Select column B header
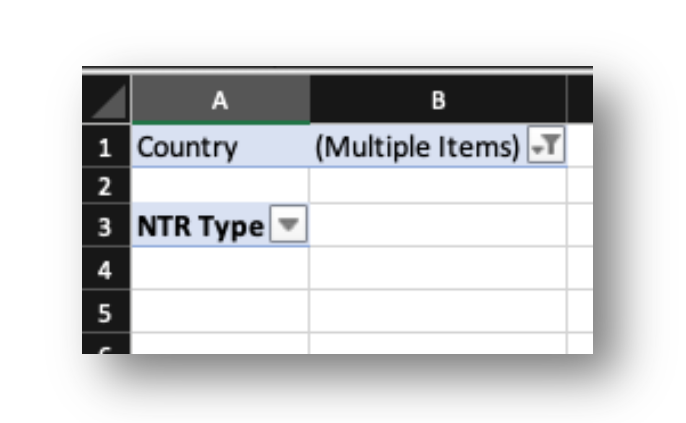 (x=438, y=100)
